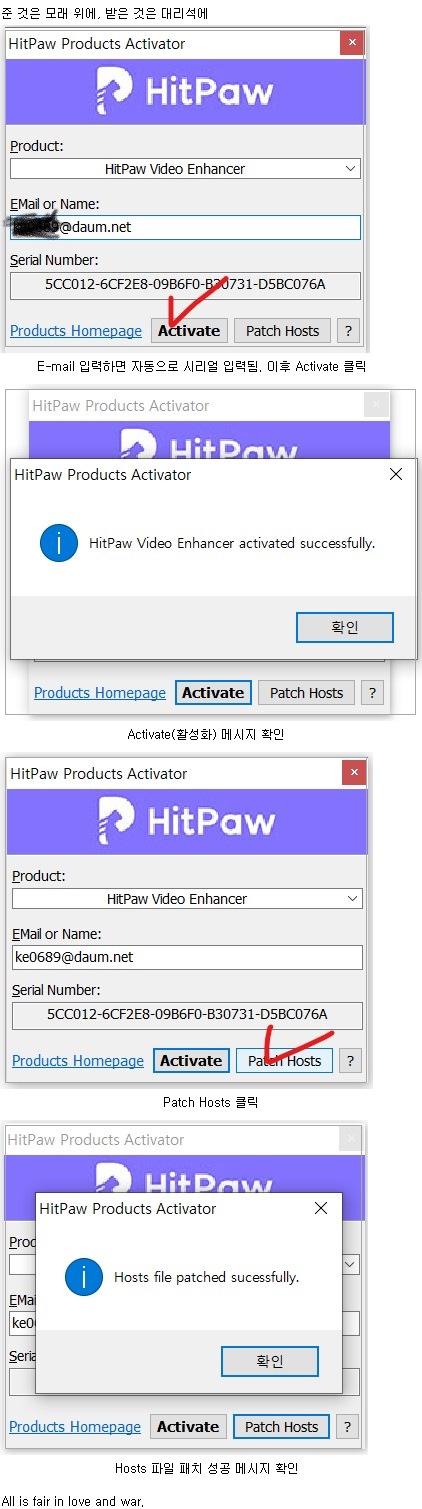The height and width of the screenshot is (1509, 422).
Task: Click Activate button marked with red checkmark
Action: coord(190,331)
